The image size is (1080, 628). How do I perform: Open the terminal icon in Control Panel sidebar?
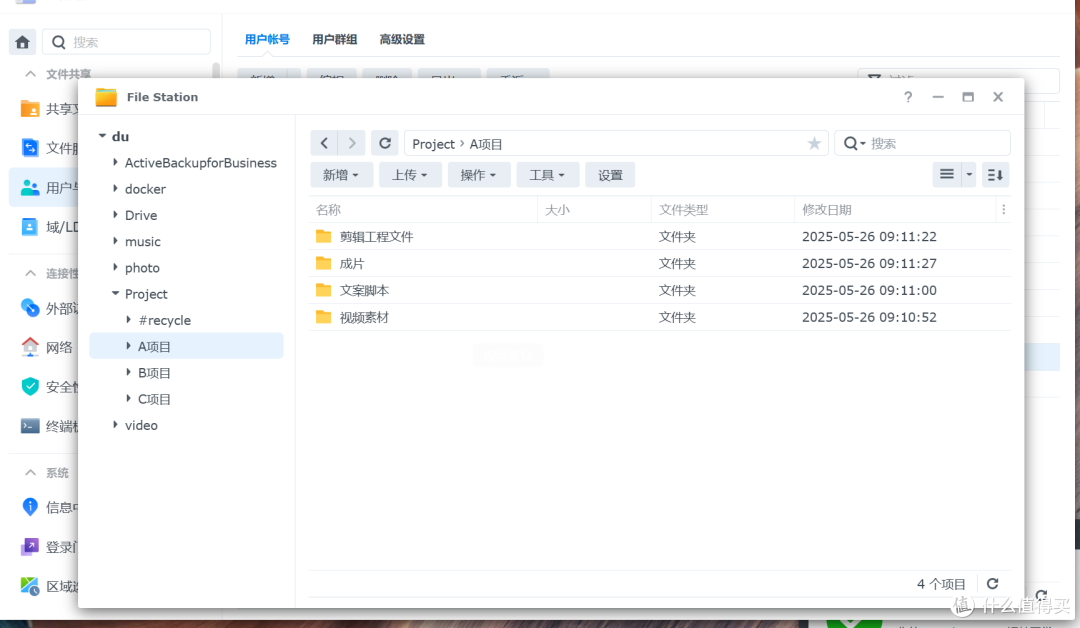pos(30,426)
